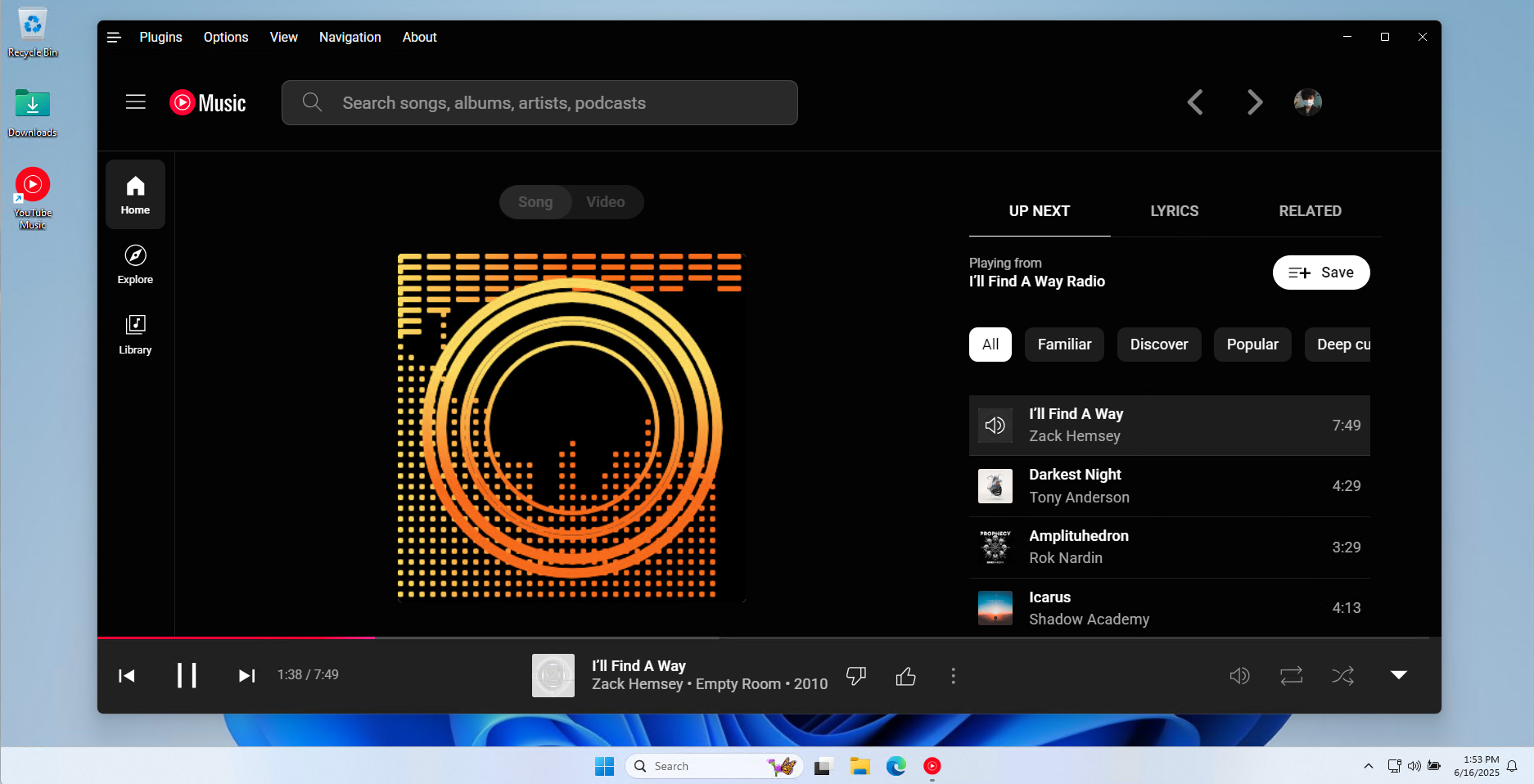This screenshot has height=784, width=1534.
Task: Go to the previous track
Action: (127, 675)
